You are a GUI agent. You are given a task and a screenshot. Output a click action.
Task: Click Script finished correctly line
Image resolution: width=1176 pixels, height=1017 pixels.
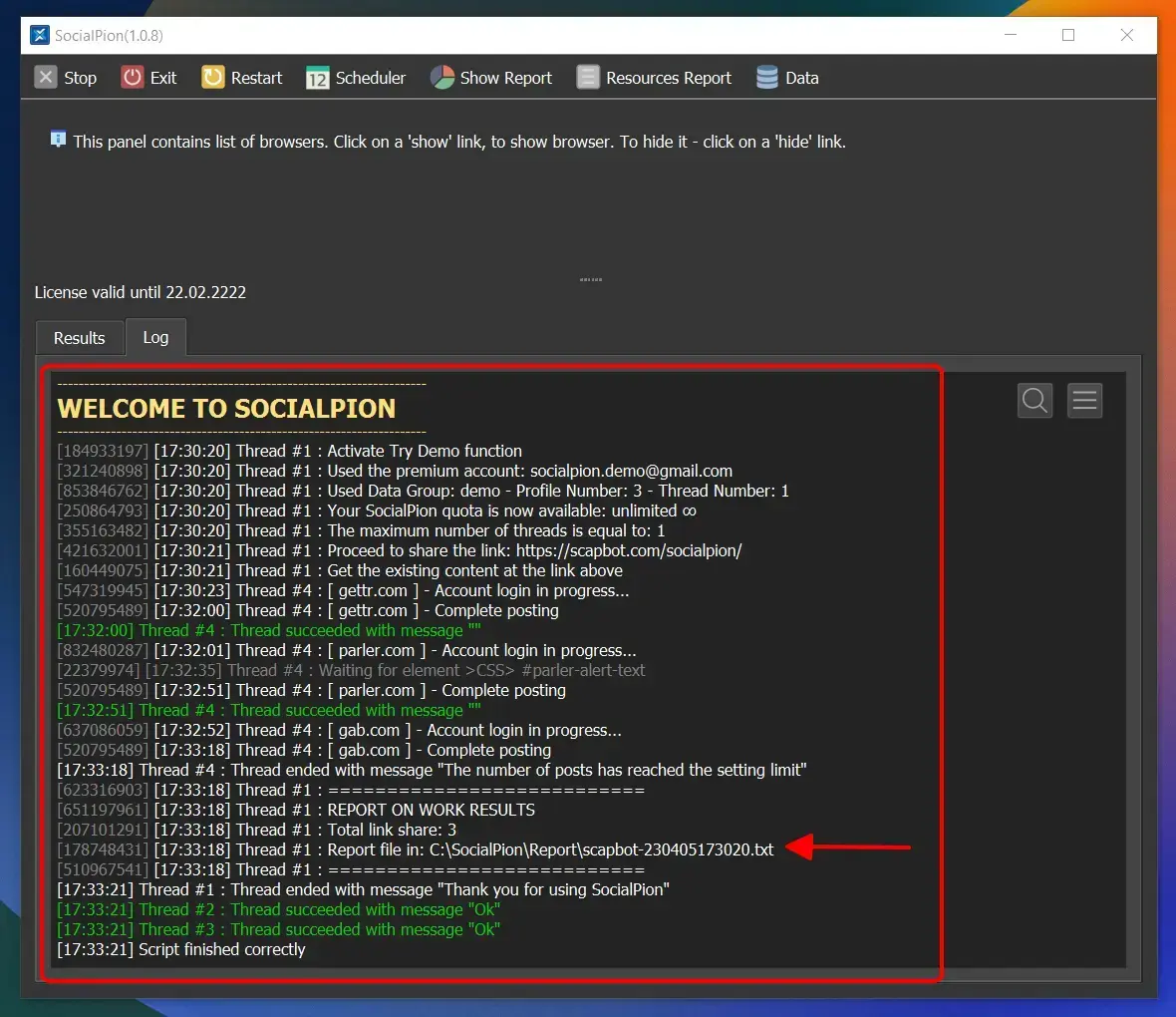coord(180,949)
